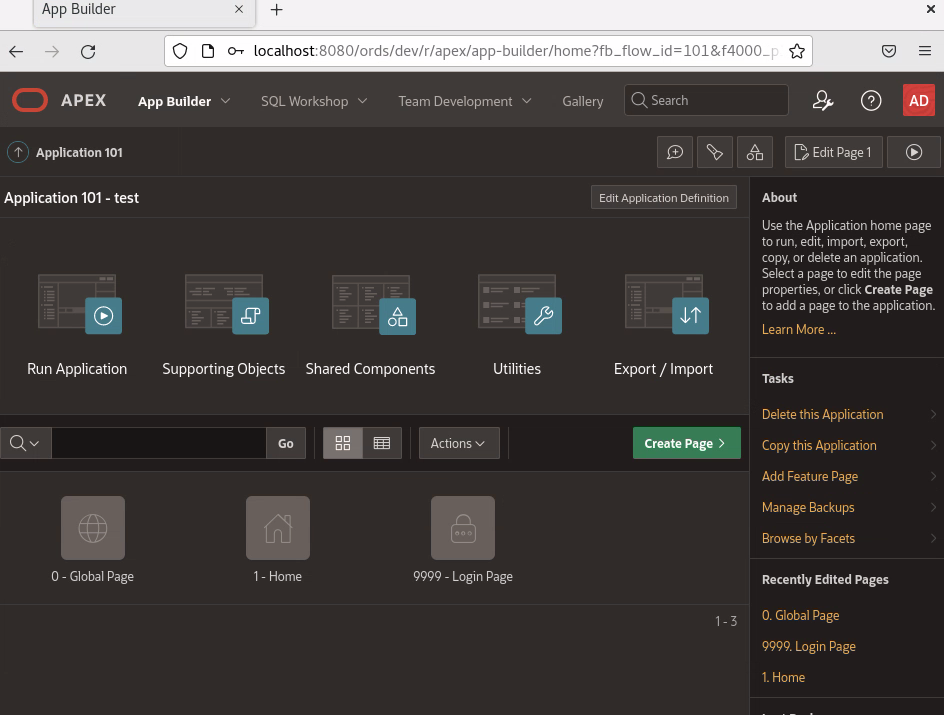Viewport: 944px width, 715px height.
Task: Open the Shared Components icon
Action: pos(370,304)
